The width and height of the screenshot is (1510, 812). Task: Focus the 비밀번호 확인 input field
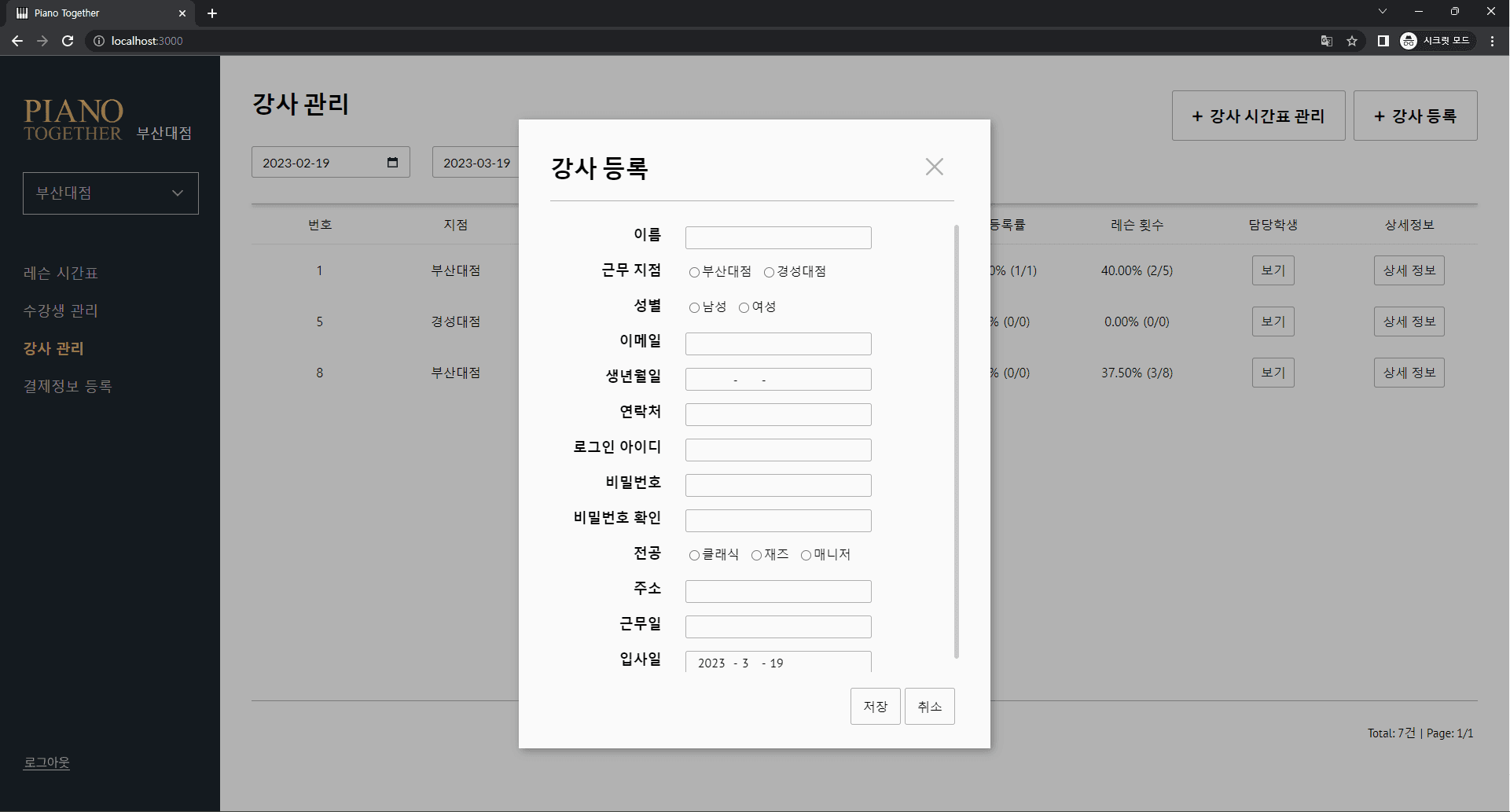778,520
